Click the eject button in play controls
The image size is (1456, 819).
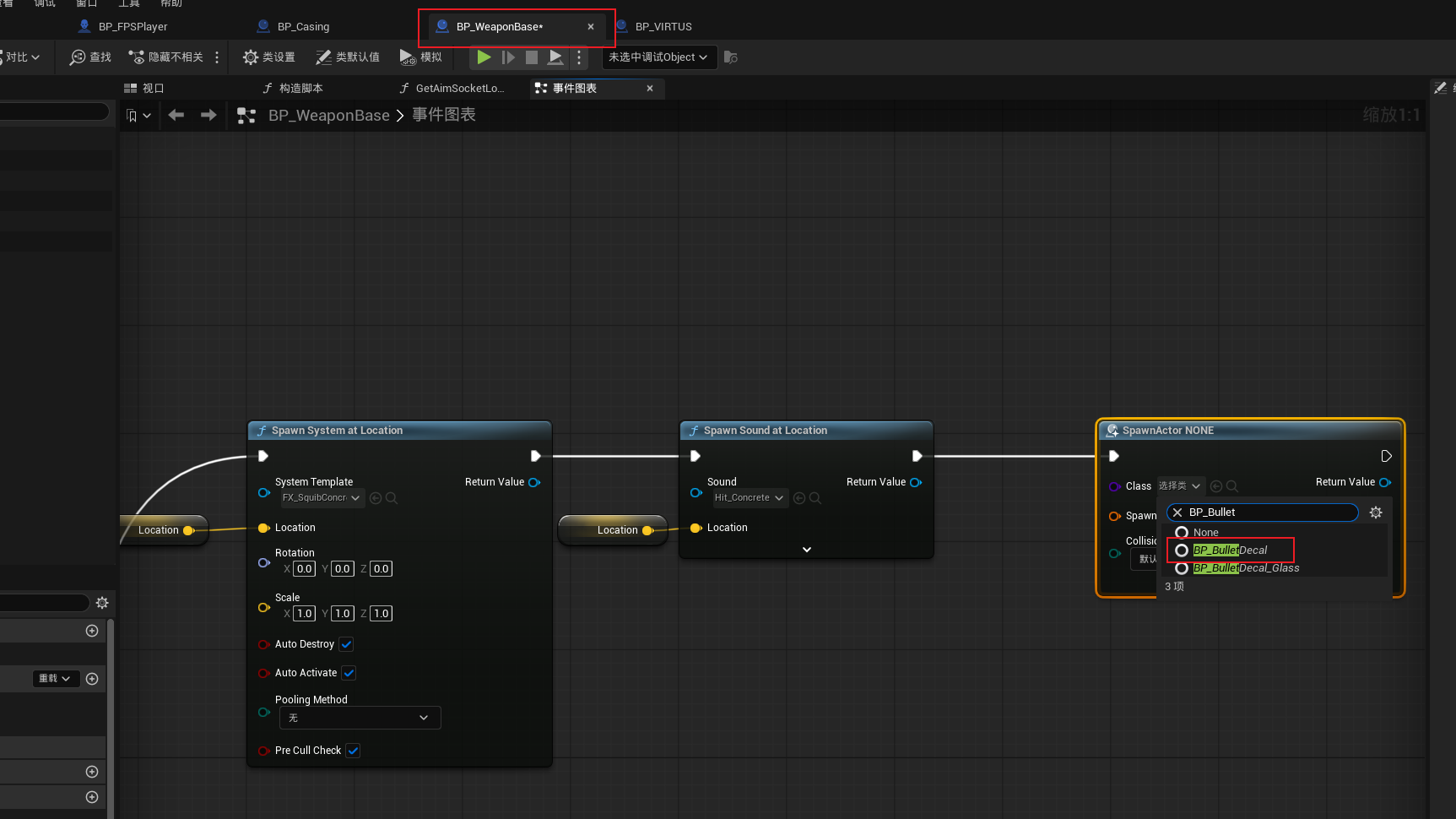555,57
